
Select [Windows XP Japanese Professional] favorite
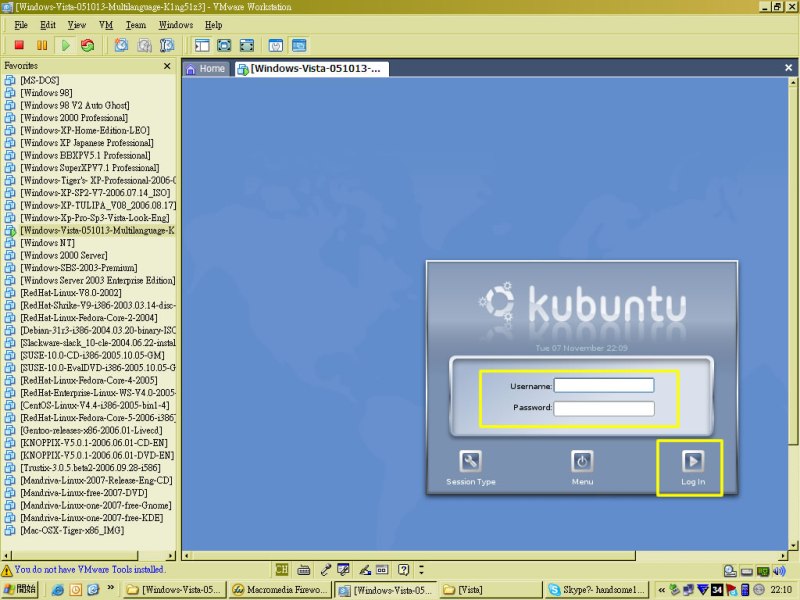(86, 143)
